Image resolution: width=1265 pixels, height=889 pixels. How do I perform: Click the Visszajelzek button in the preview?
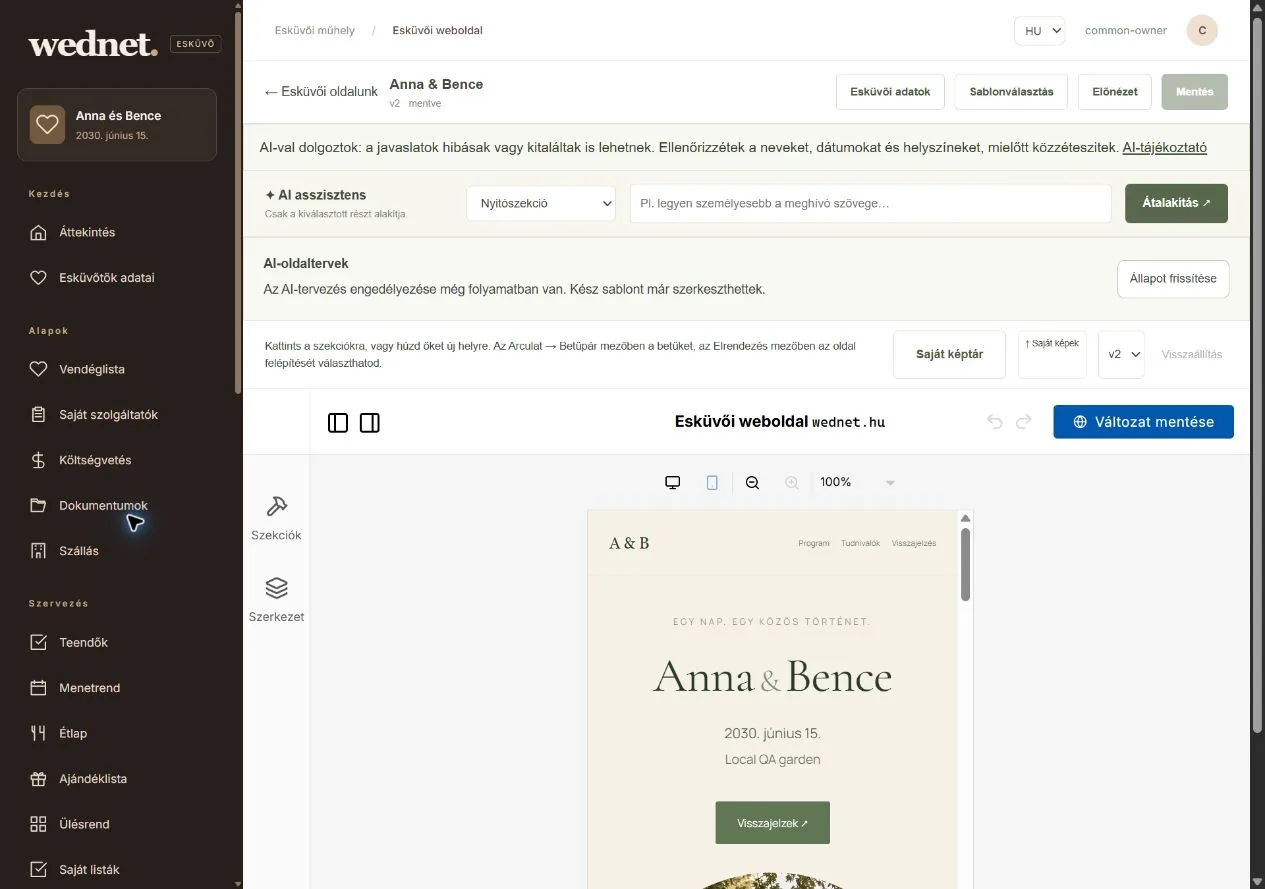pyautogui.click(x=772, y=823)
